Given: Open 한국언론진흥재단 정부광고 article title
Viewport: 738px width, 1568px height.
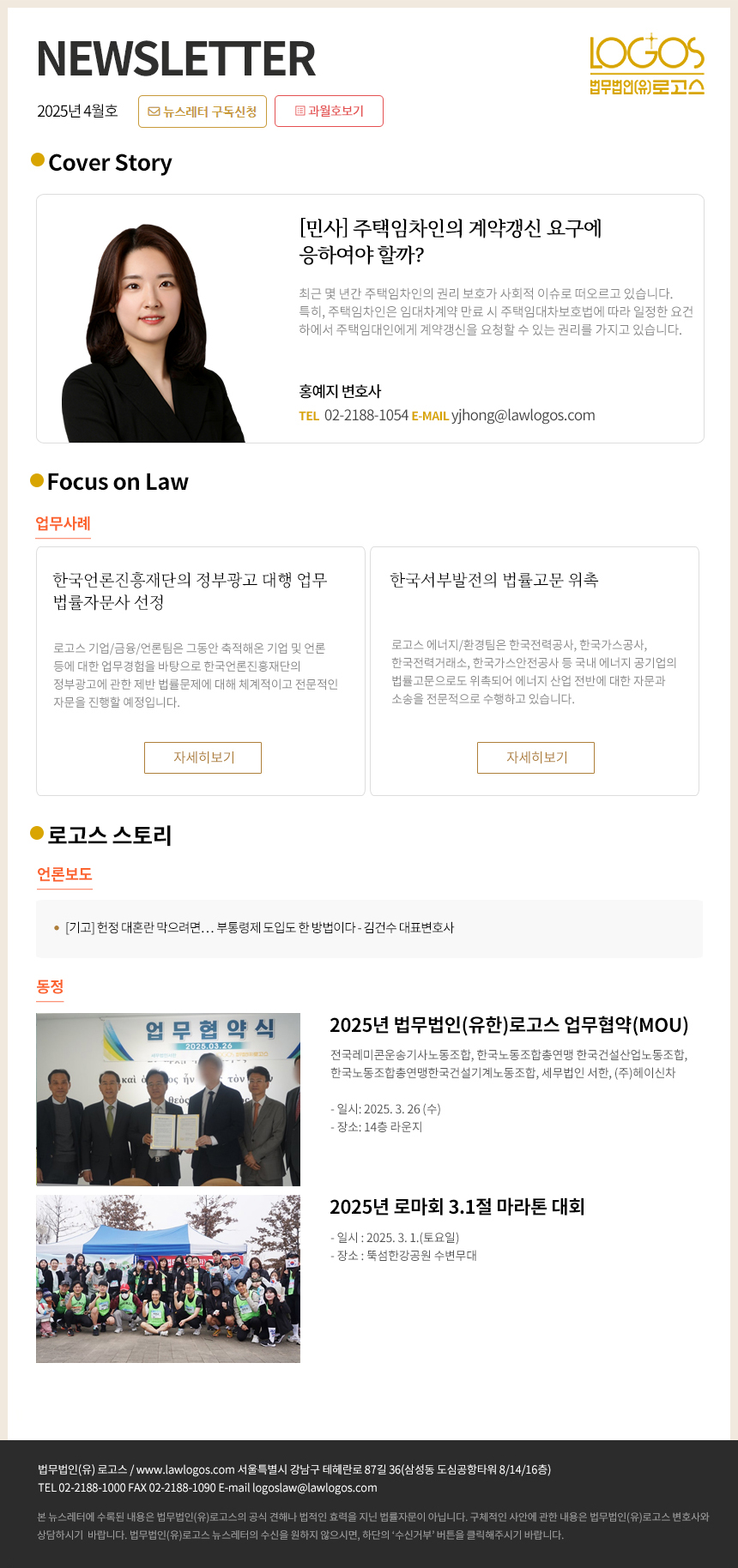Looking at the screenshot, I should pyautogui.click(x=191, y=590).
